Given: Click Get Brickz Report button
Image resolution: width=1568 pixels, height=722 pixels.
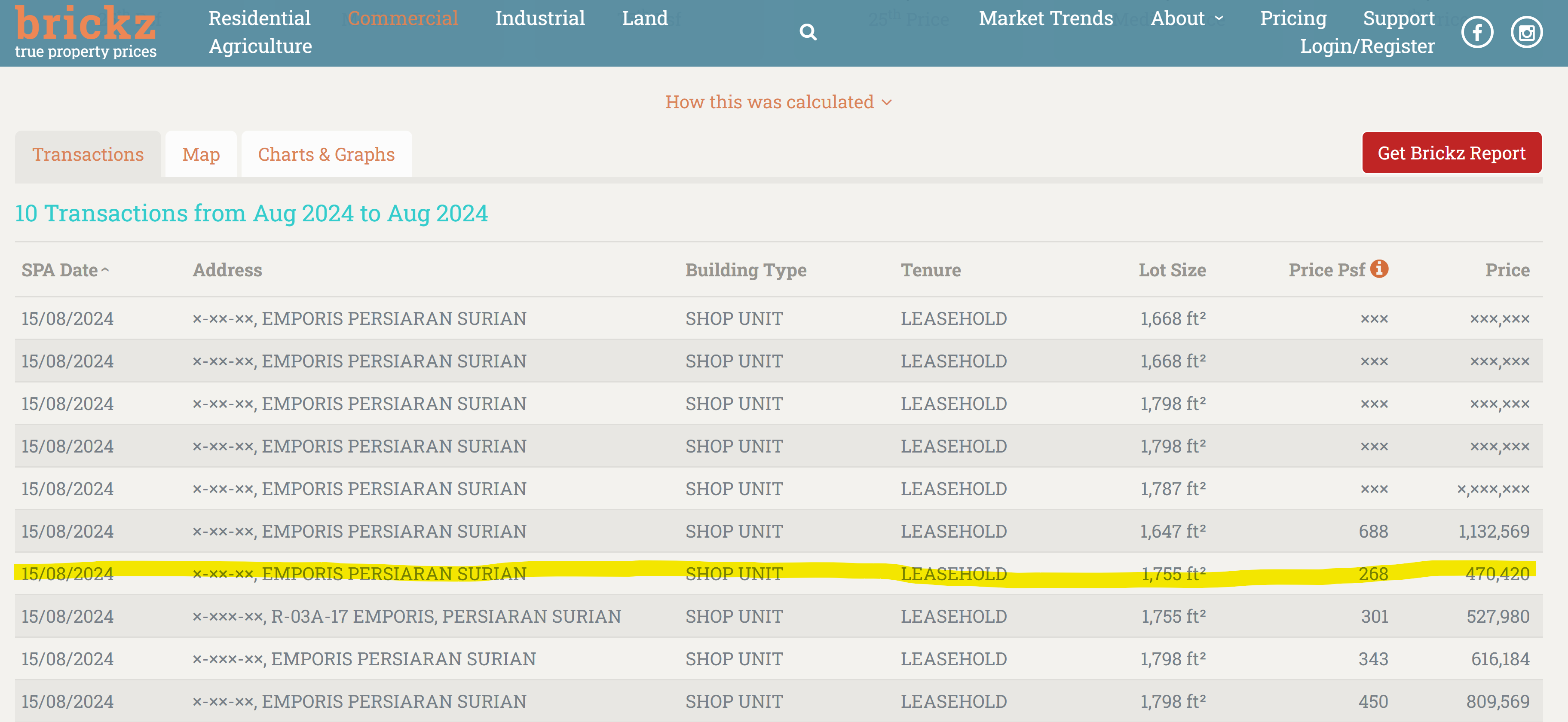Looking at the screenshot, I should tap(1451, 153).
